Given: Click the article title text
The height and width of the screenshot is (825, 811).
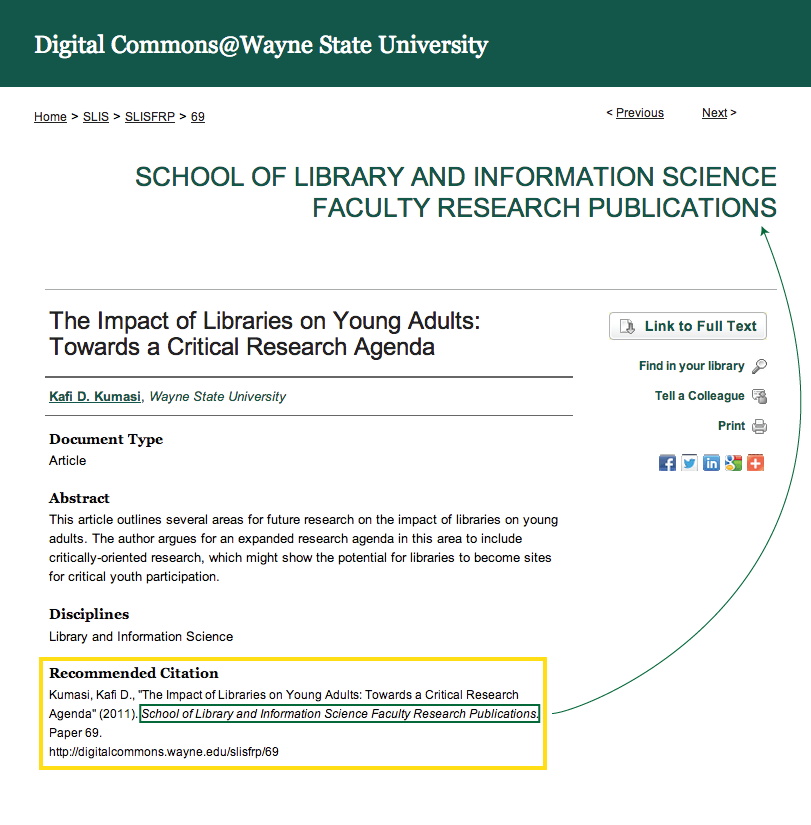Looking at the screenshot, I should [x=265, y=334].
